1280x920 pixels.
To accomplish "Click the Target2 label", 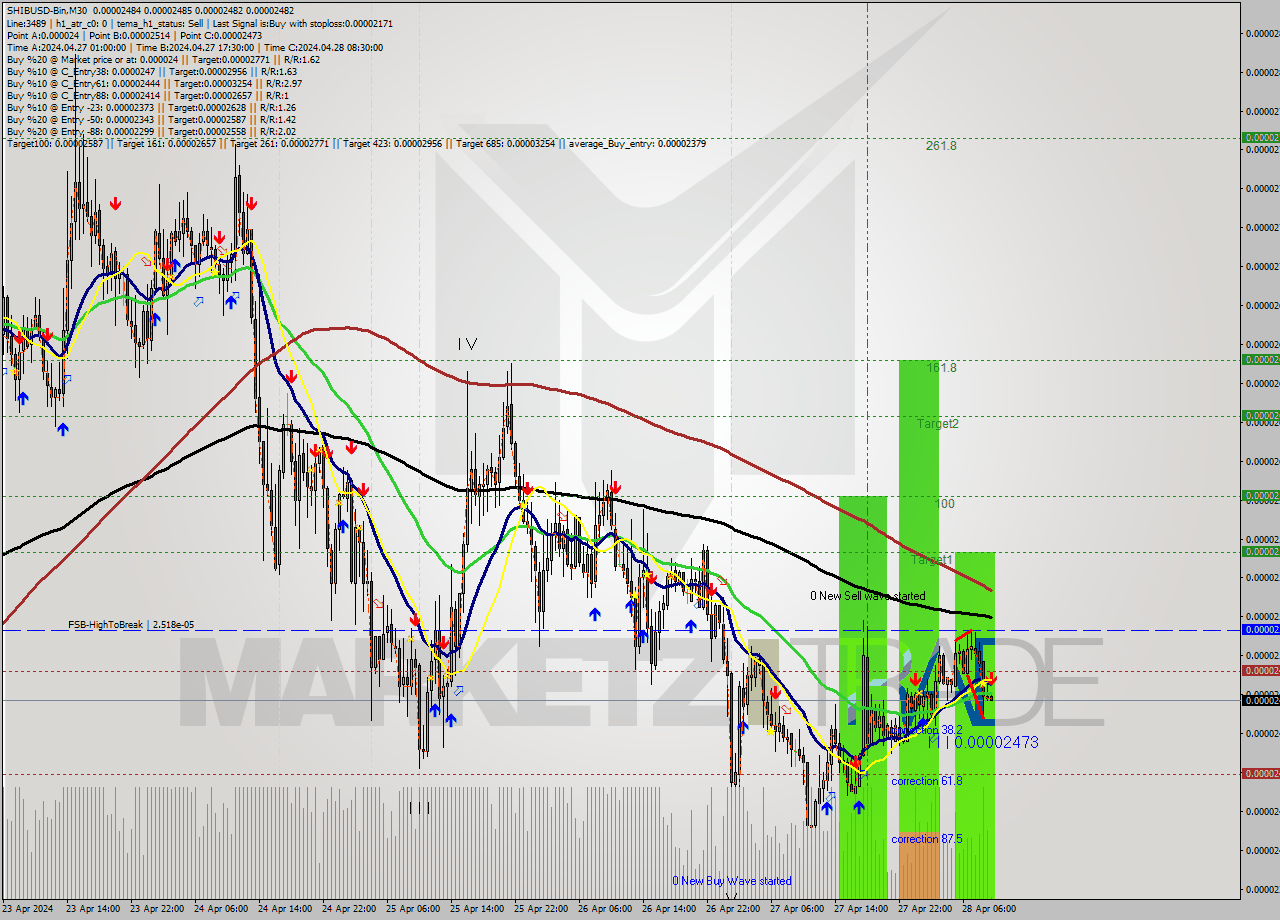I will point(938,424).
